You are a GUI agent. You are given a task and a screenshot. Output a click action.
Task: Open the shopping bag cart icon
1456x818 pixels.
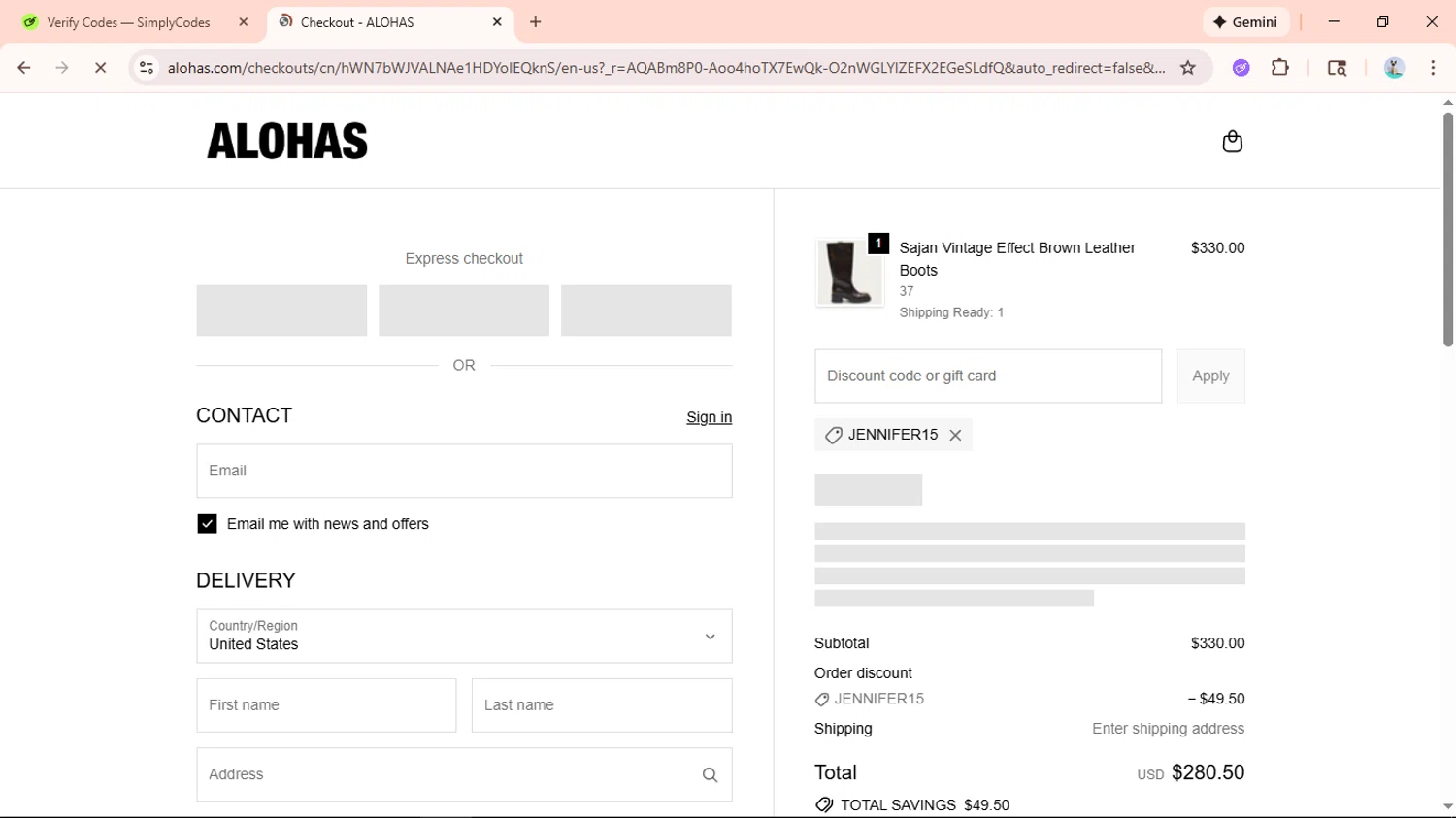(x=1232, y=142)
